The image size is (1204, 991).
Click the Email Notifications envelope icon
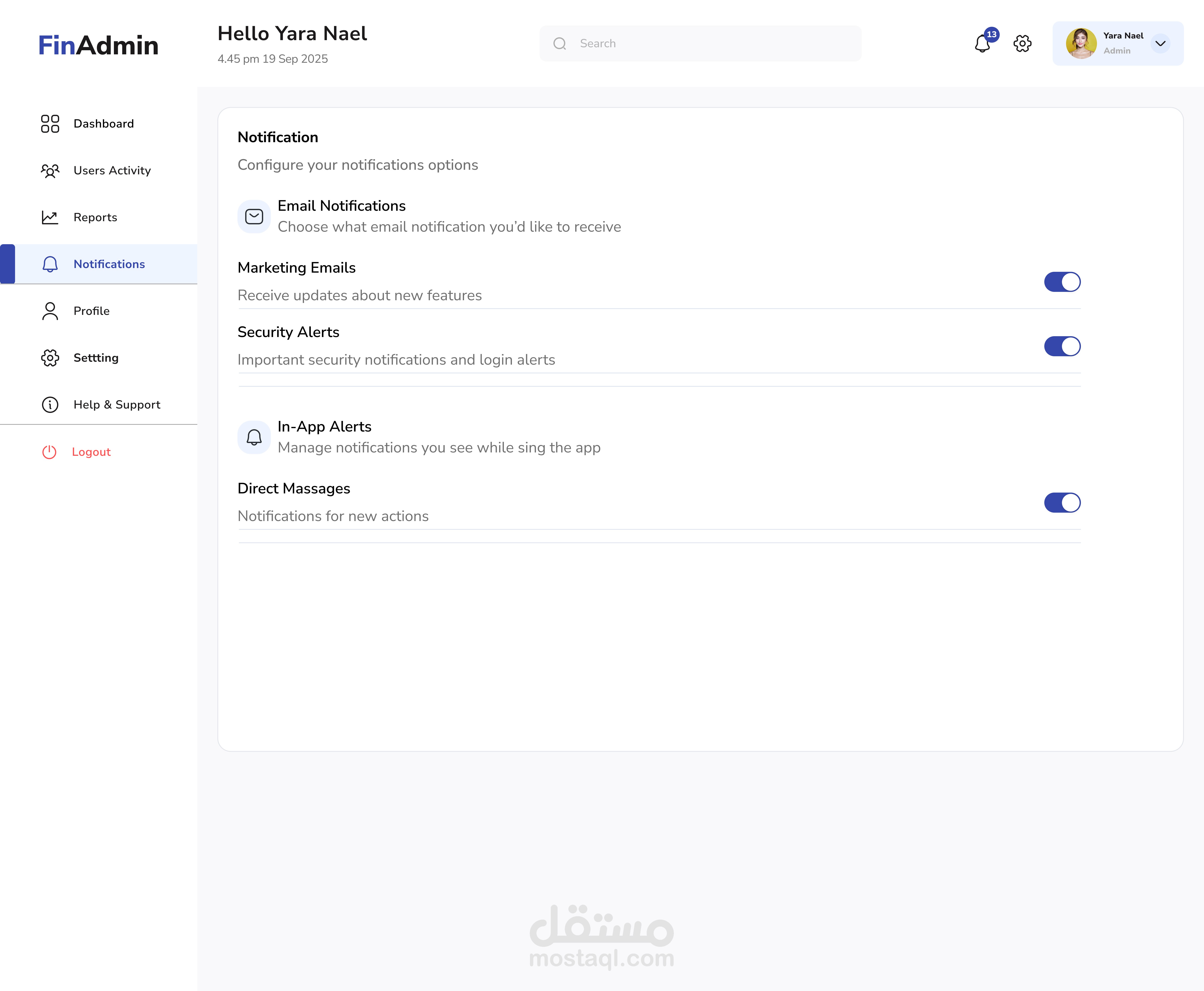[254, 216]
